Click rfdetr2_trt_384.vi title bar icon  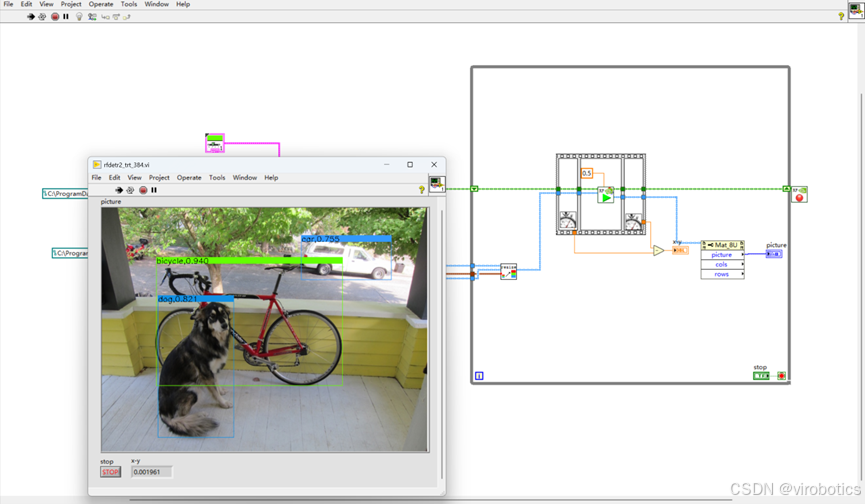[x=97, y=164]
